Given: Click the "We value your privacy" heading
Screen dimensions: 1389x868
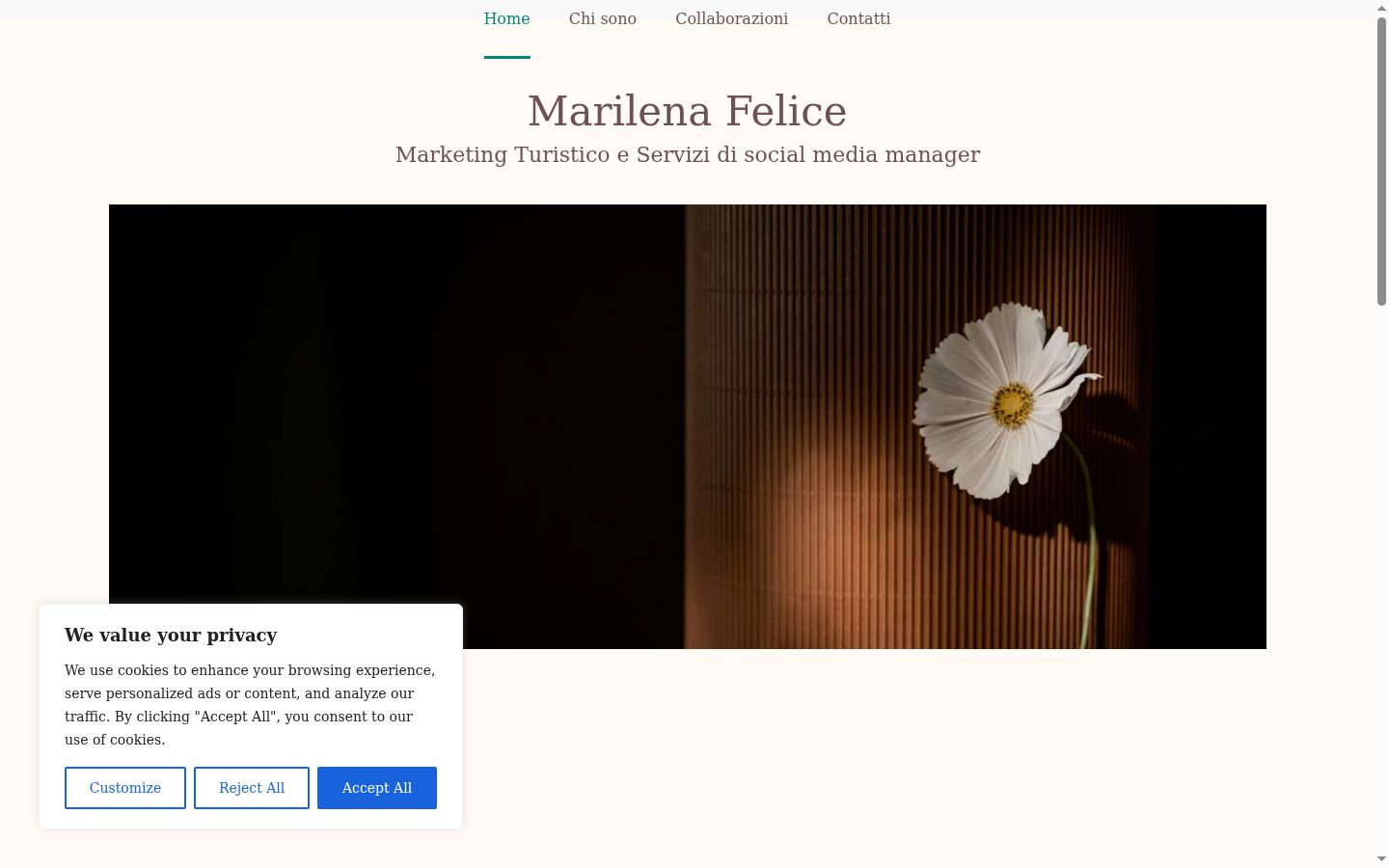Looking at the screenshot, I should 171,635.
